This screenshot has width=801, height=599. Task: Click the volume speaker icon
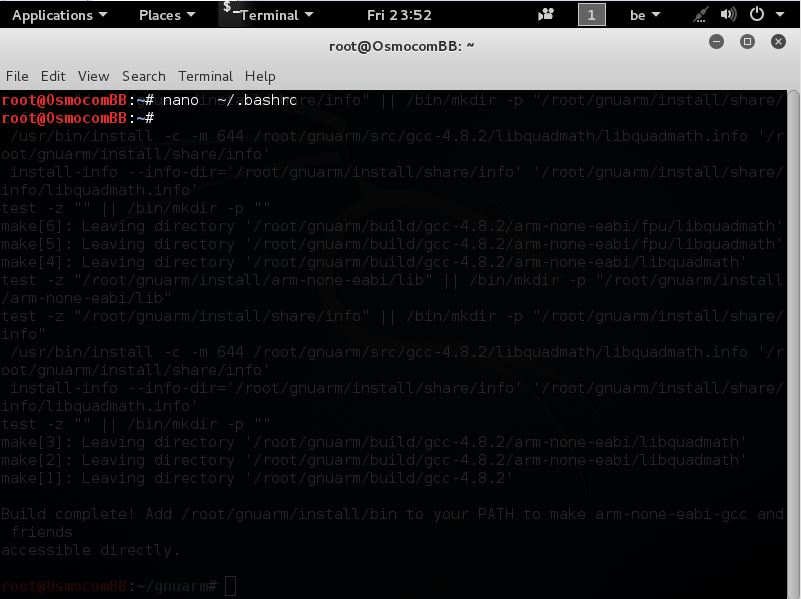click(x=728, y=14)
